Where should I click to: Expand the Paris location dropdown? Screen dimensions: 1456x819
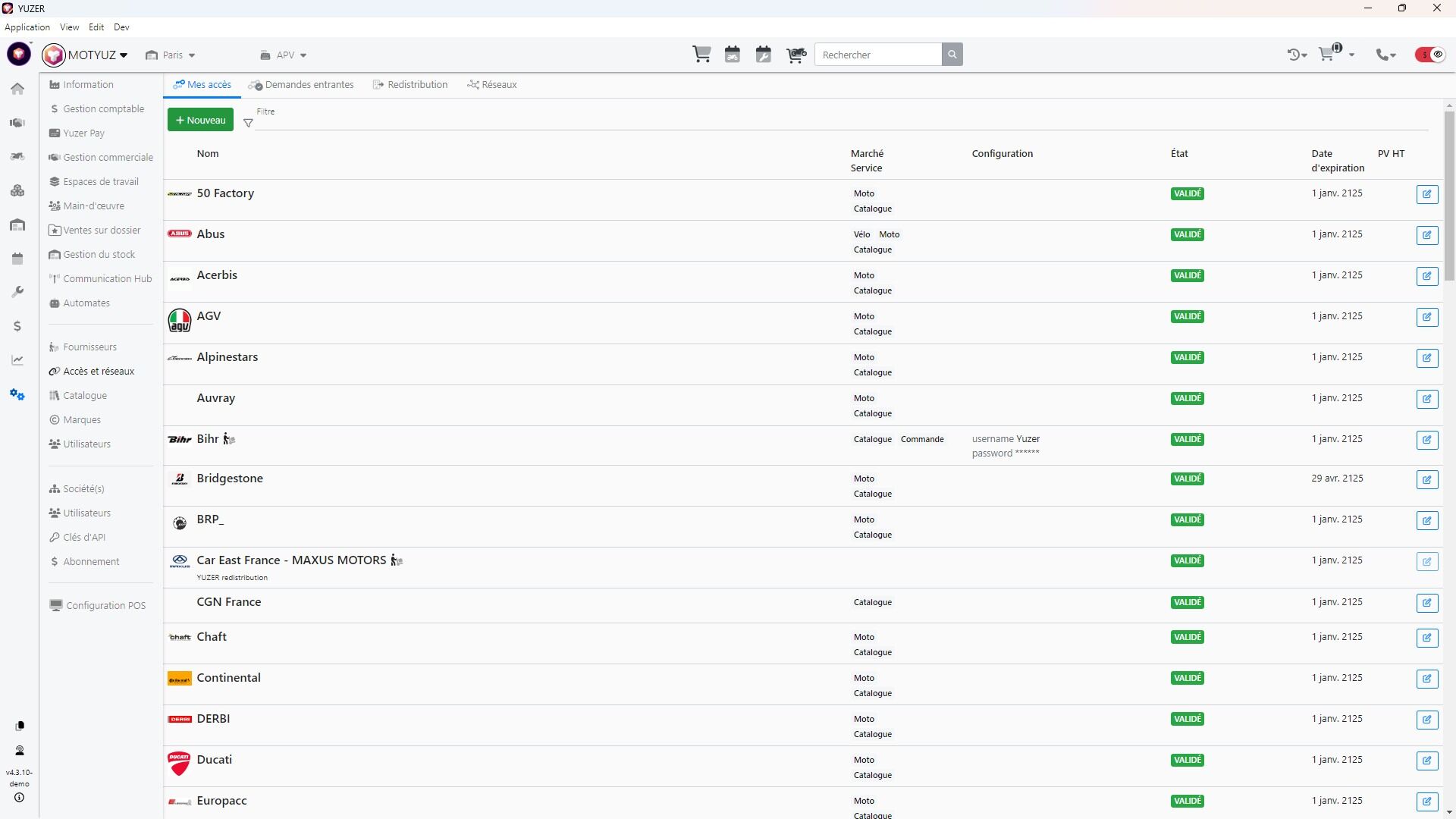pyautogui.click(x=172, y=55)
